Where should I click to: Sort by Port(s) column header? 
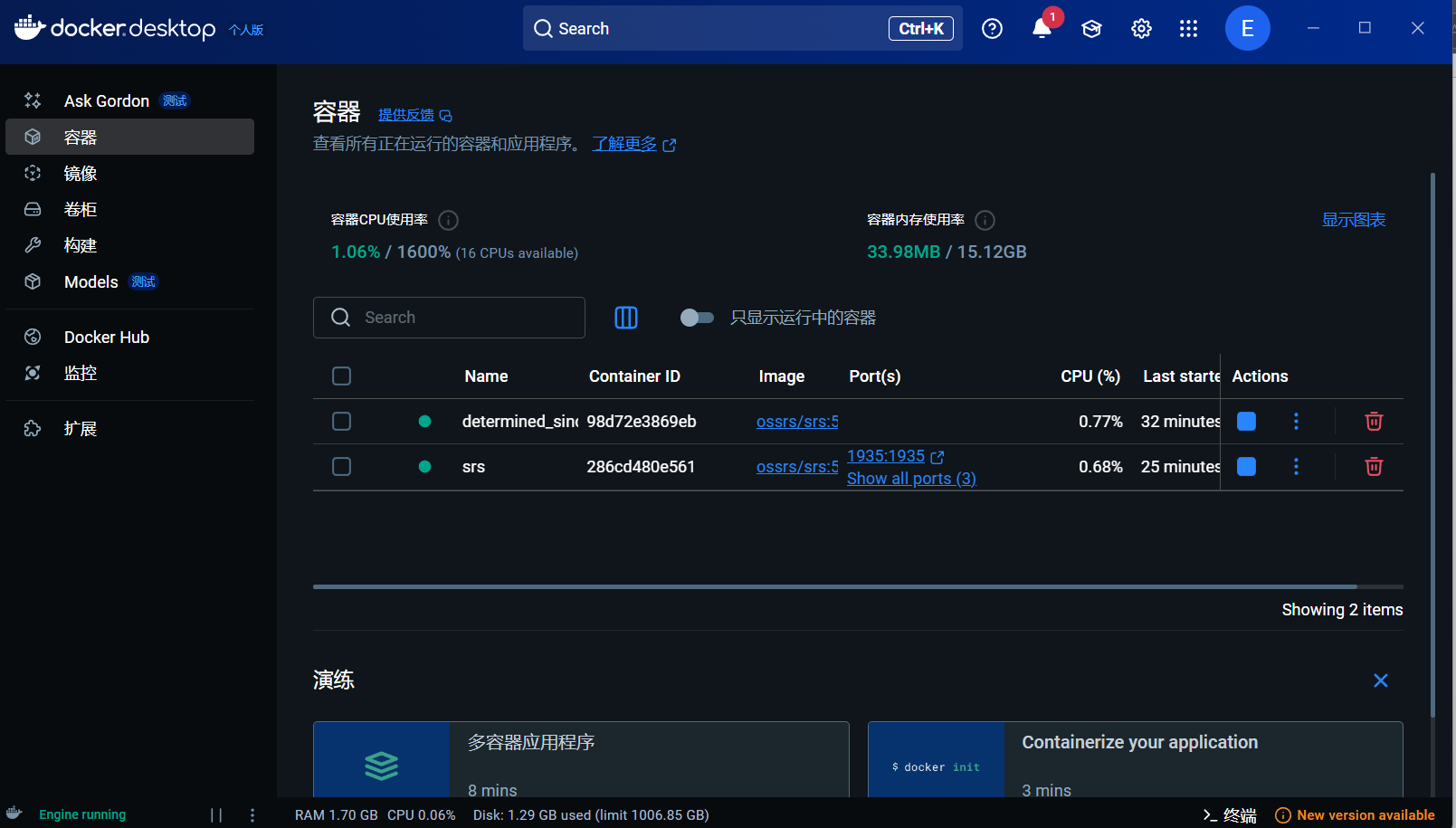click(x=874, y=376)
